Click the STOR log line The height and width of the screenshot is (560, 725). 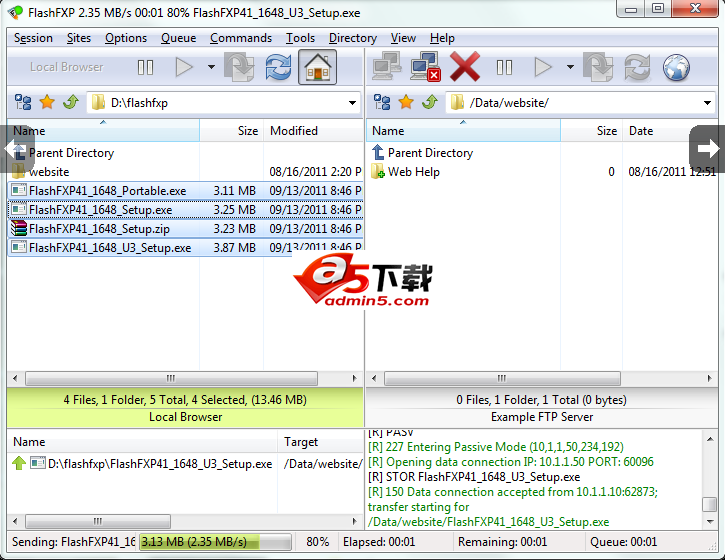pyautogui.click(x=474, y=477)
